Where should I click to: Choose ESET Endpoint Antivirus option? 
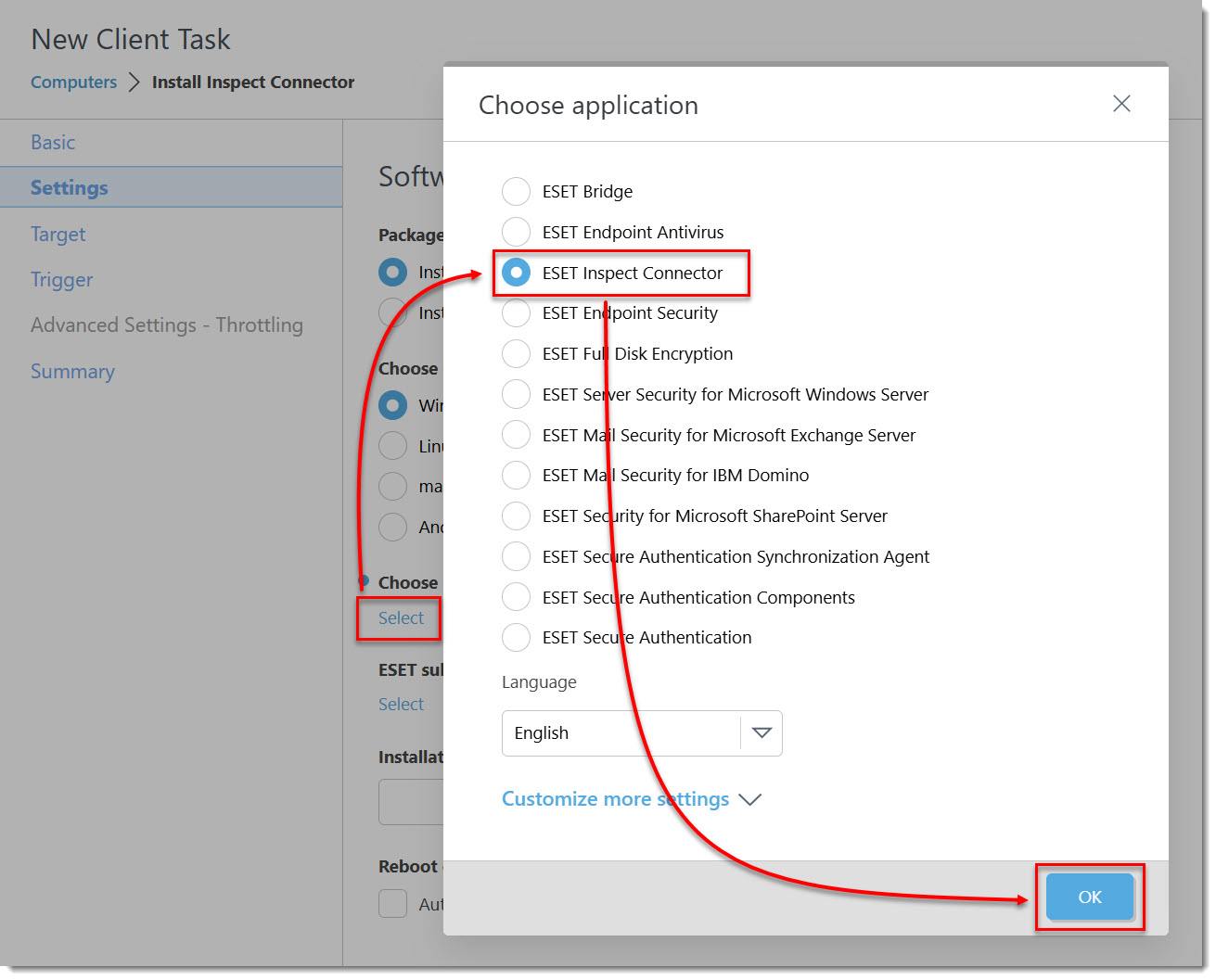tap(516, 232)
